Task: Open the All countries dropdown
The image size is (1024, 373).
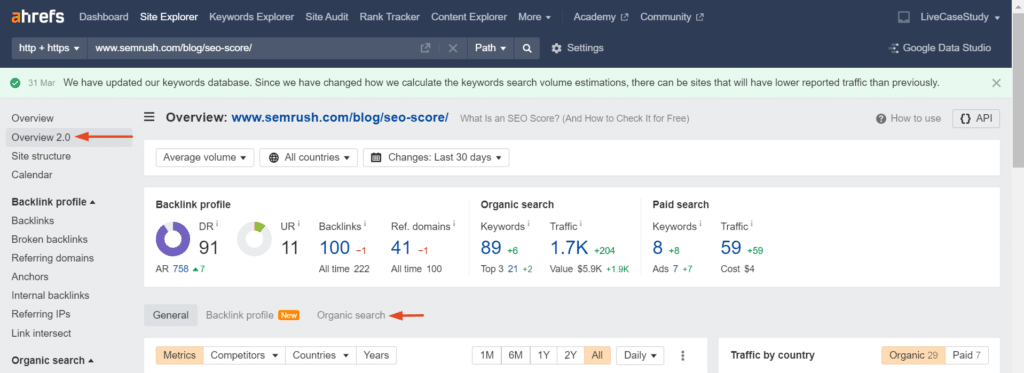Action: (x=309, y=157)
